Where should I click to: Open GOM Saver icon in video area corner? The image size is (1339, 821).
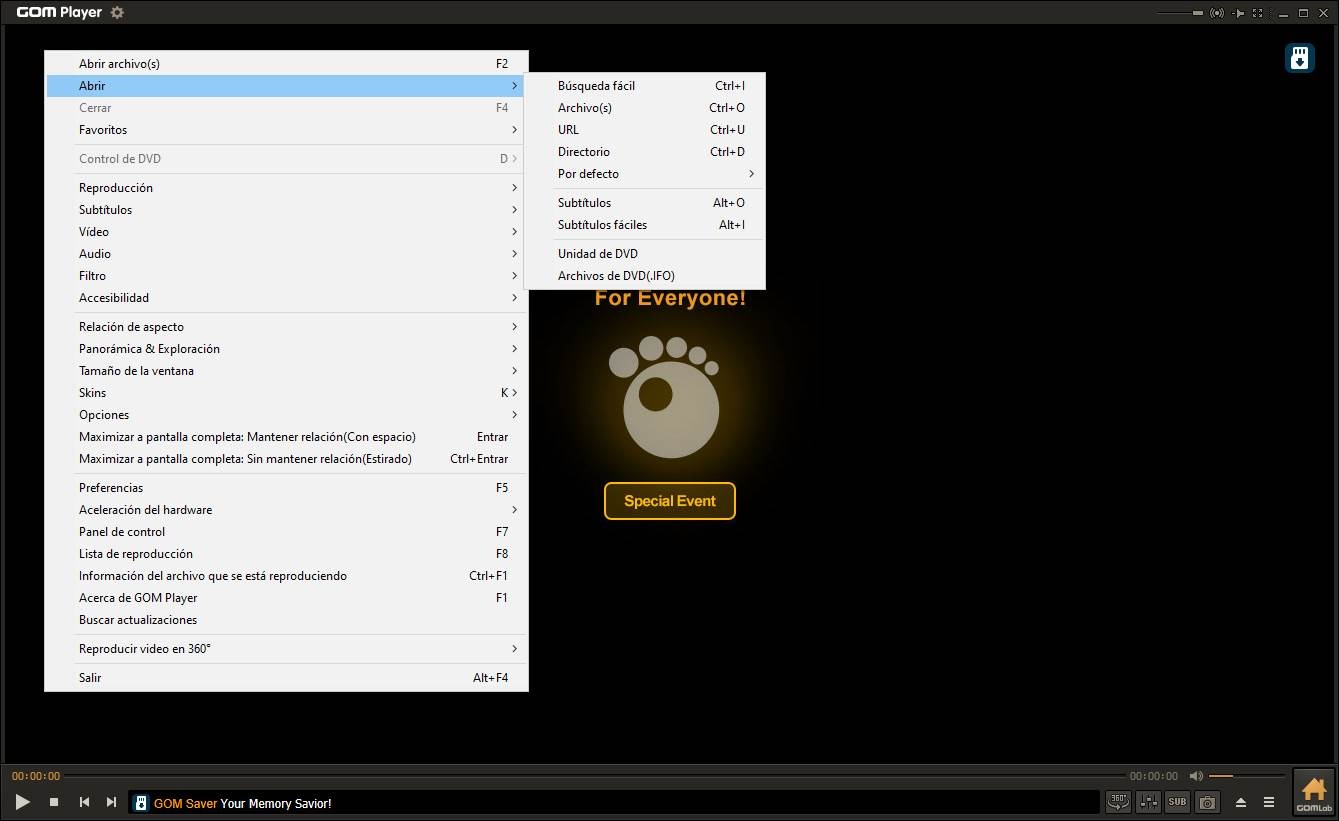(1299, 58)
